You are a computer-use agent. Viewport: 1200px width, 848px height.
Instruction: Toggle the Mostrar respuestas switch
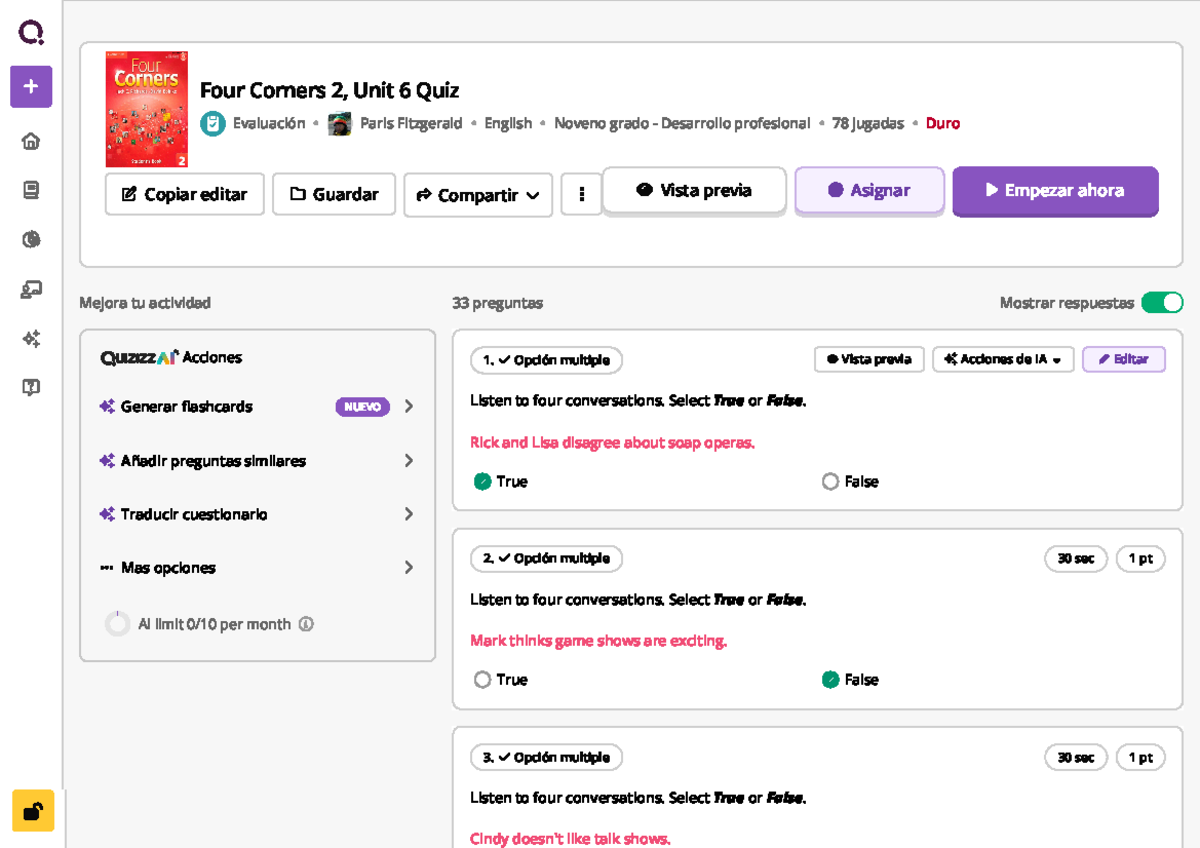point(1162,303)
